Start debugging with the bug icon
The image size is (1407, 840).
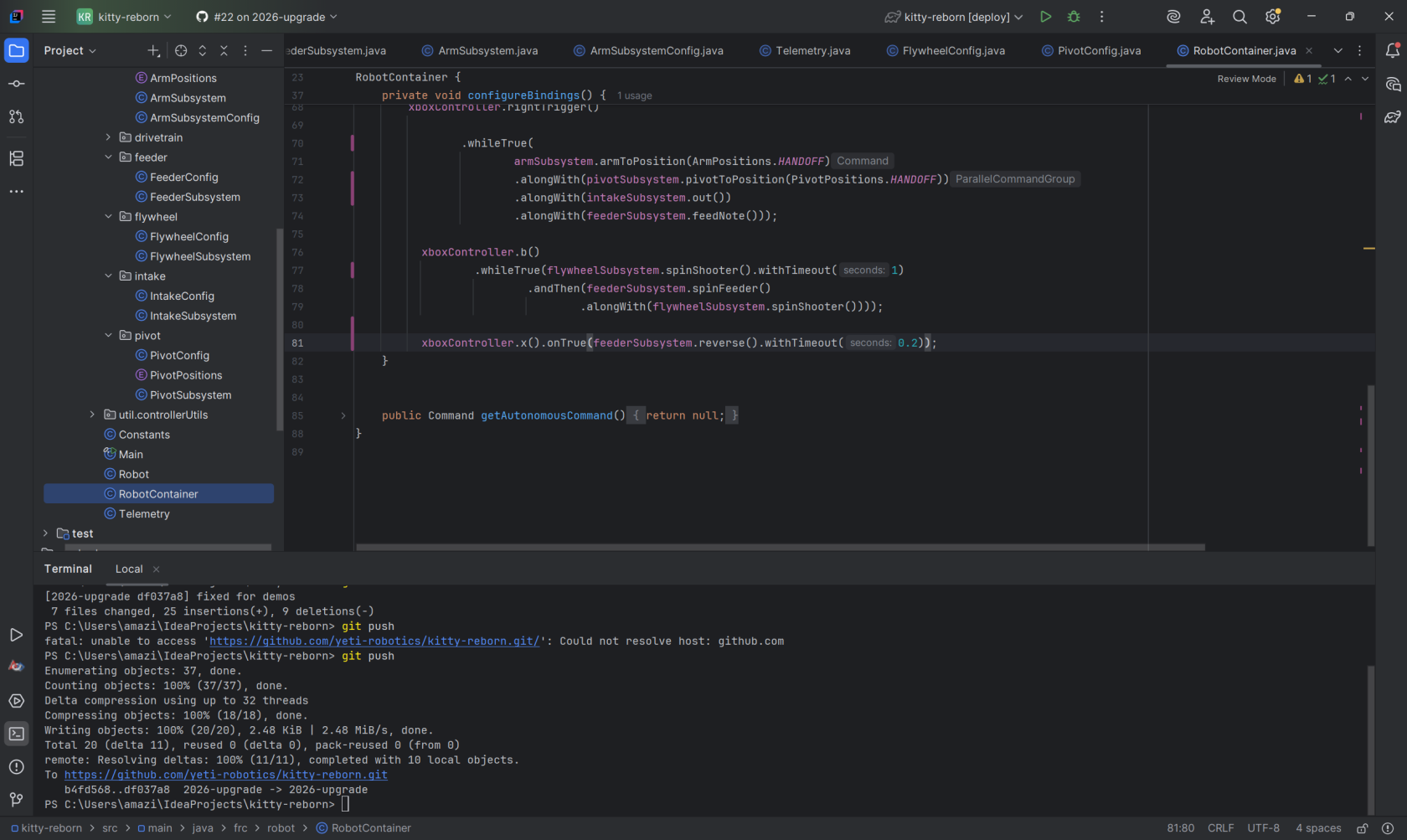pos(1074,17)
